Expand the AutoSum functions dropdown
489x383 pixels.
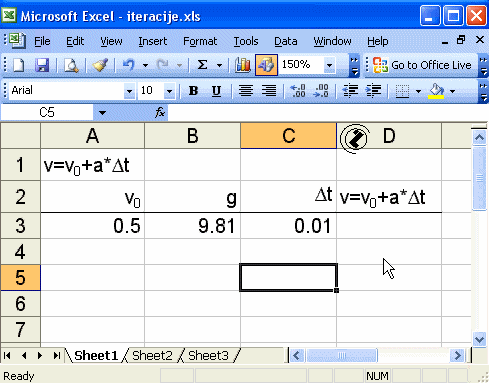point(219,65)
